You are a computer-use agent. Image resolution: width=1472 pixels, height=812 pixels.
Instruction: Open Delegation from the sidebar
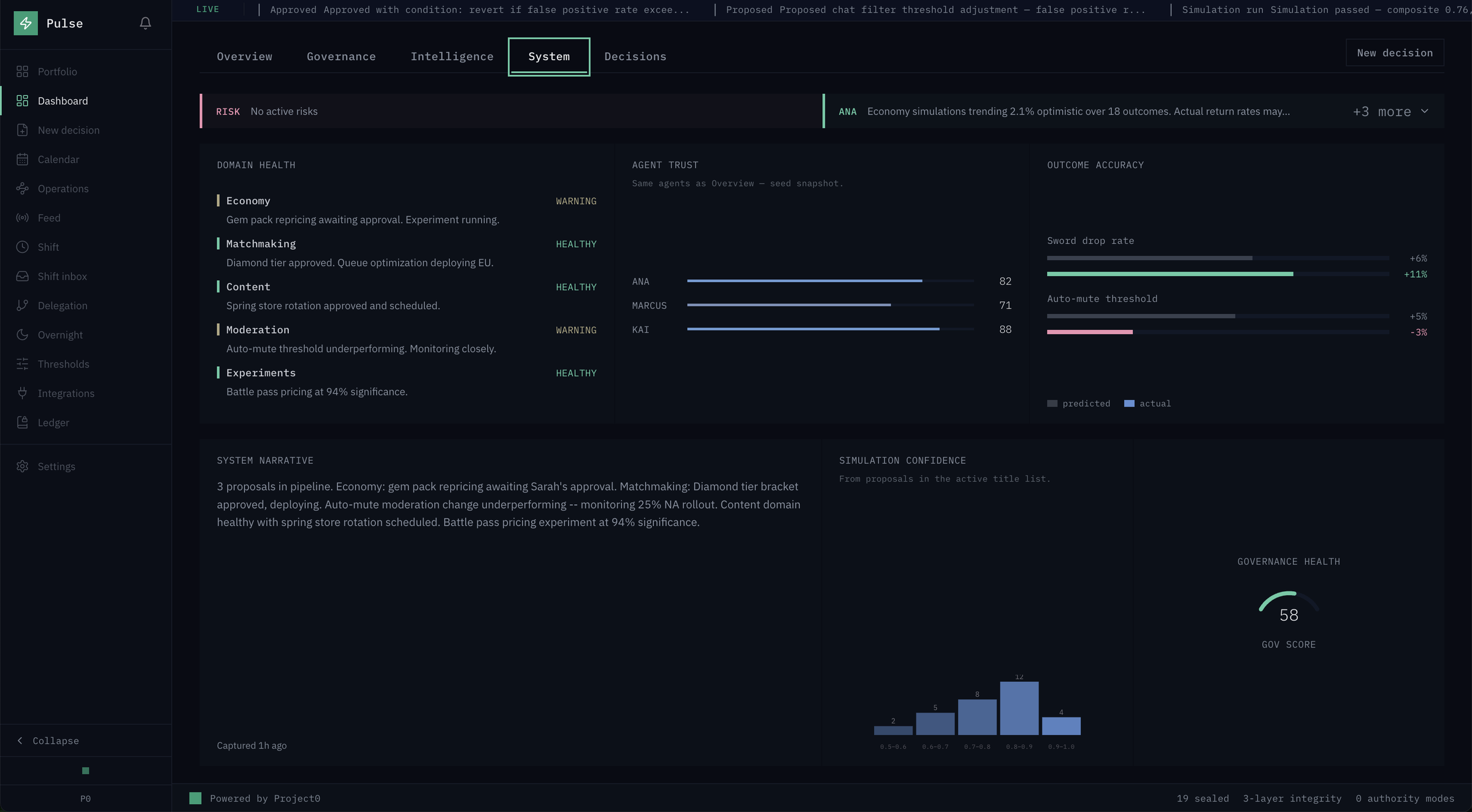click(86, 305)
